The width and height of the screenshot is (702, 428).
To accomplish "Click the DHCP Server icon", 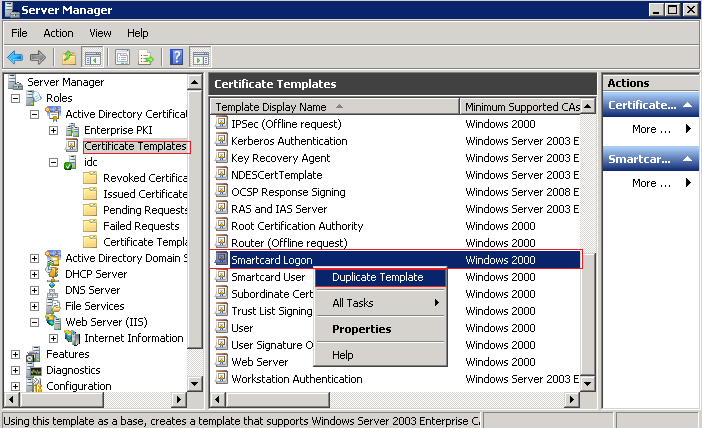I will pyautogui.click(x=52, y=274).
